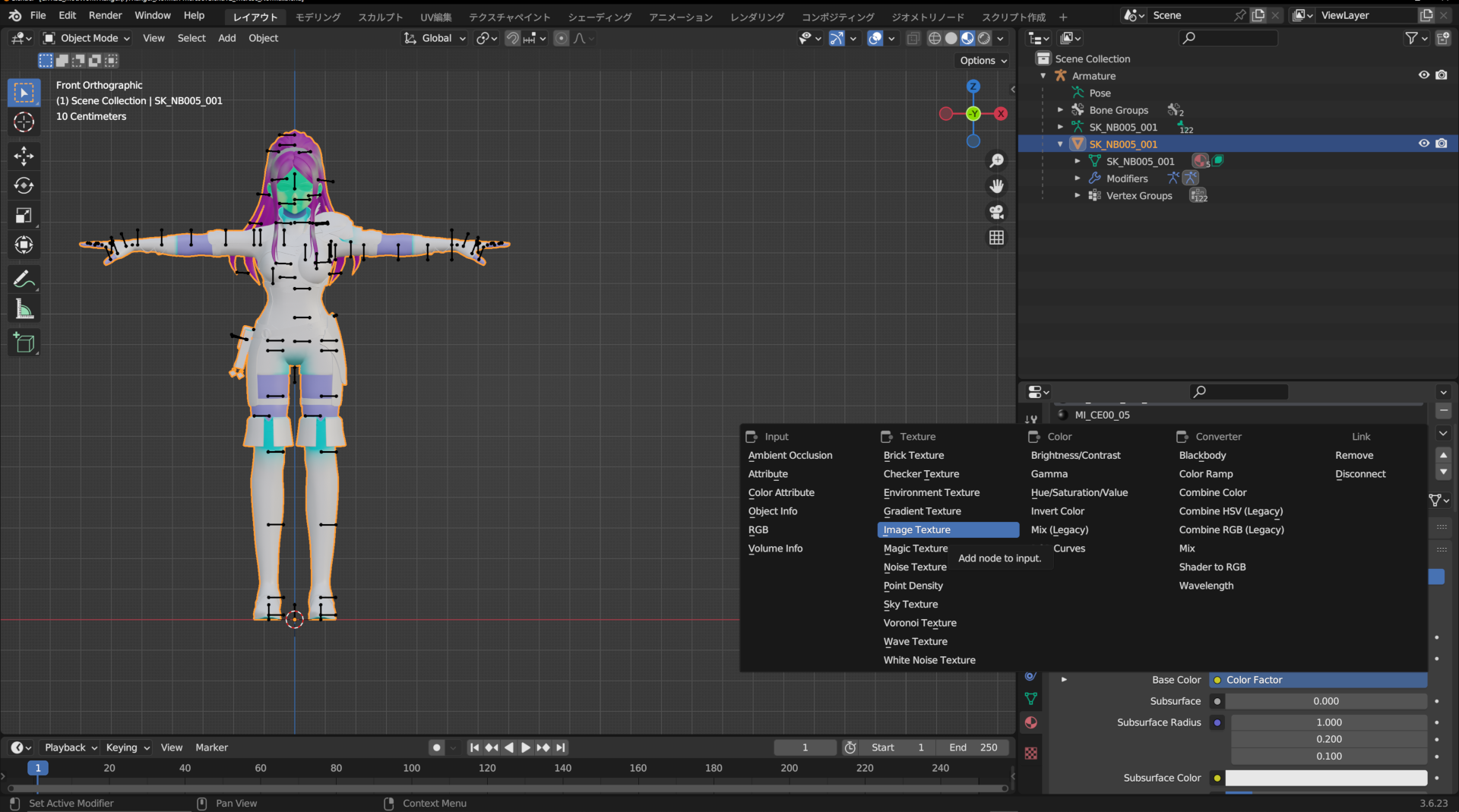Choose Noise Texture from node menu
Screen dimensions: 1459x812
915,567
